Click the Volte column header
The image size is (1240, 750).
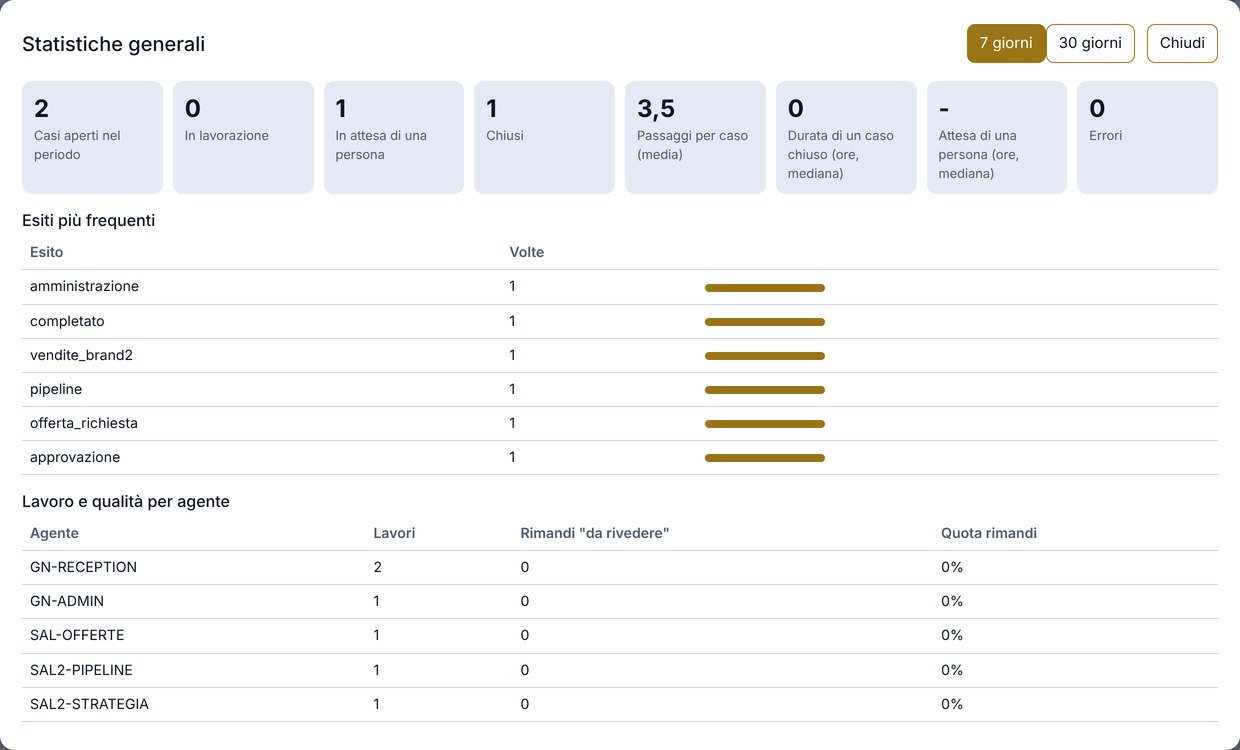(x=527, y=252)
